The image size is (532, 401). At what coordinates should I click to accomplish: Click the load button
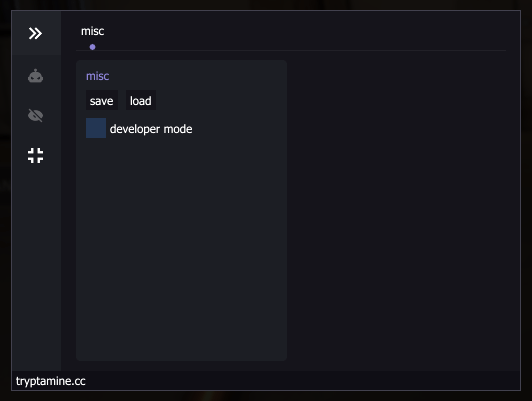(141, 100)
